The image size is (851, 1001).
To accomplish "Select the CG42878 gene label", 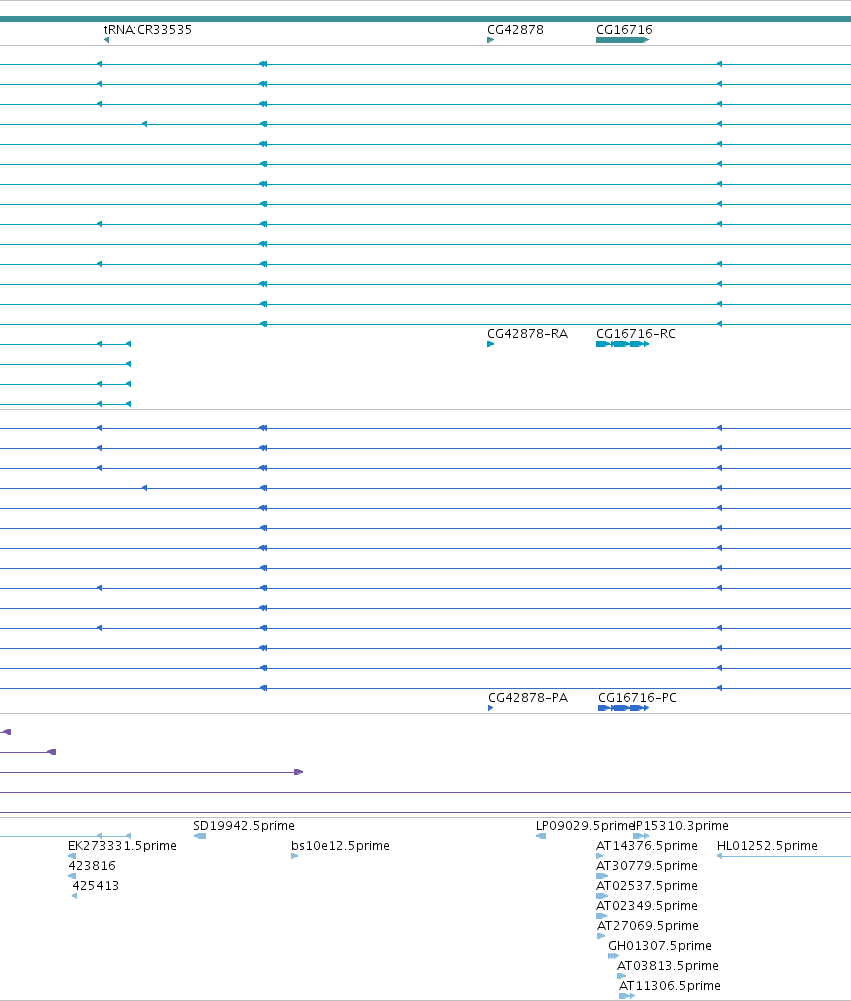I will pos(515,29).
